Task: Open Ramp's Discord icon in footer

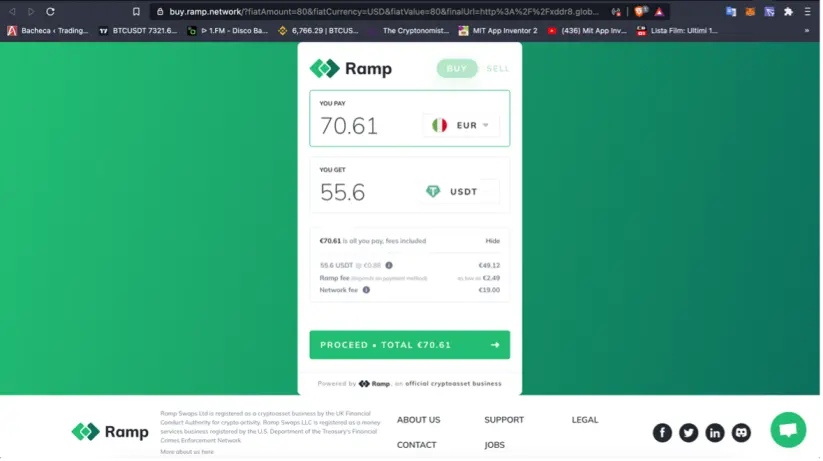Action: coord(741,433)
